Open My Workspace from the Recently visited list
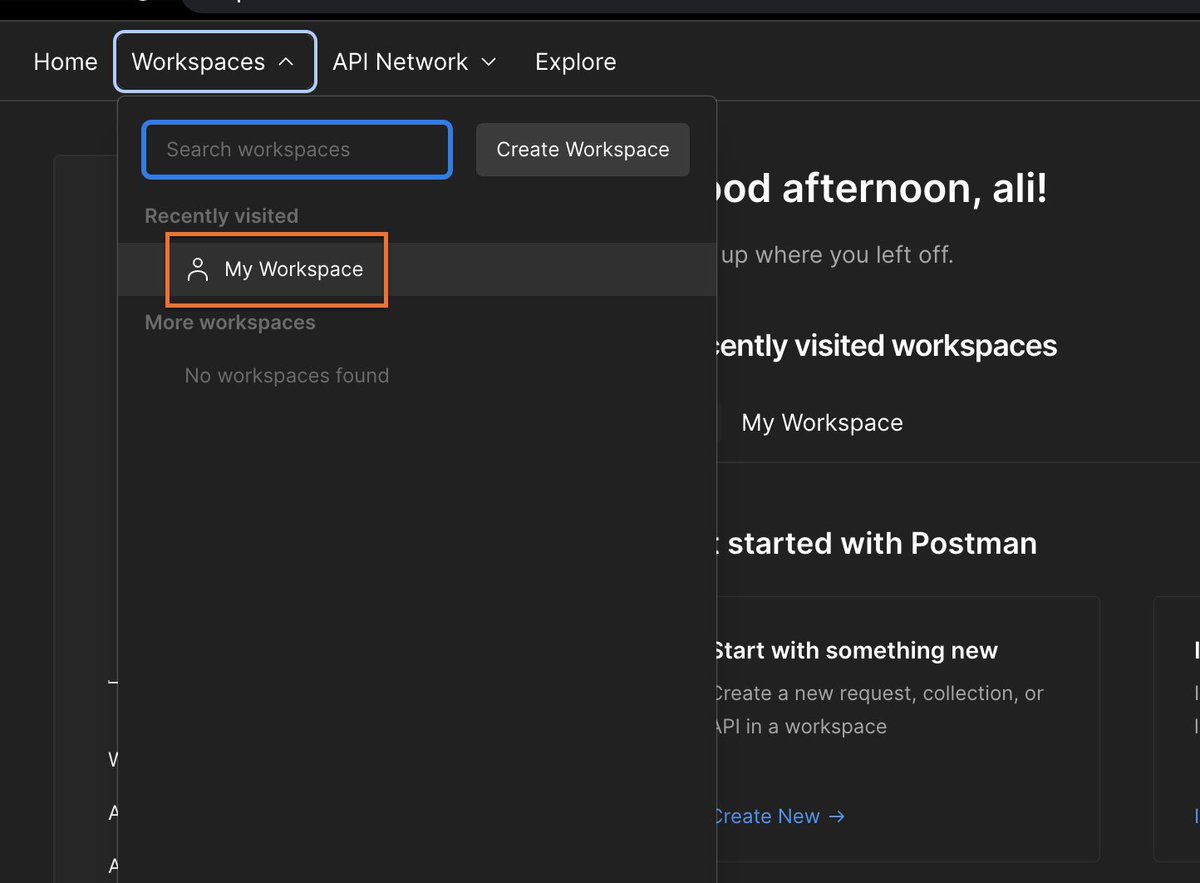The width and height of the screenshot is (1200, 883). point(417,269)
